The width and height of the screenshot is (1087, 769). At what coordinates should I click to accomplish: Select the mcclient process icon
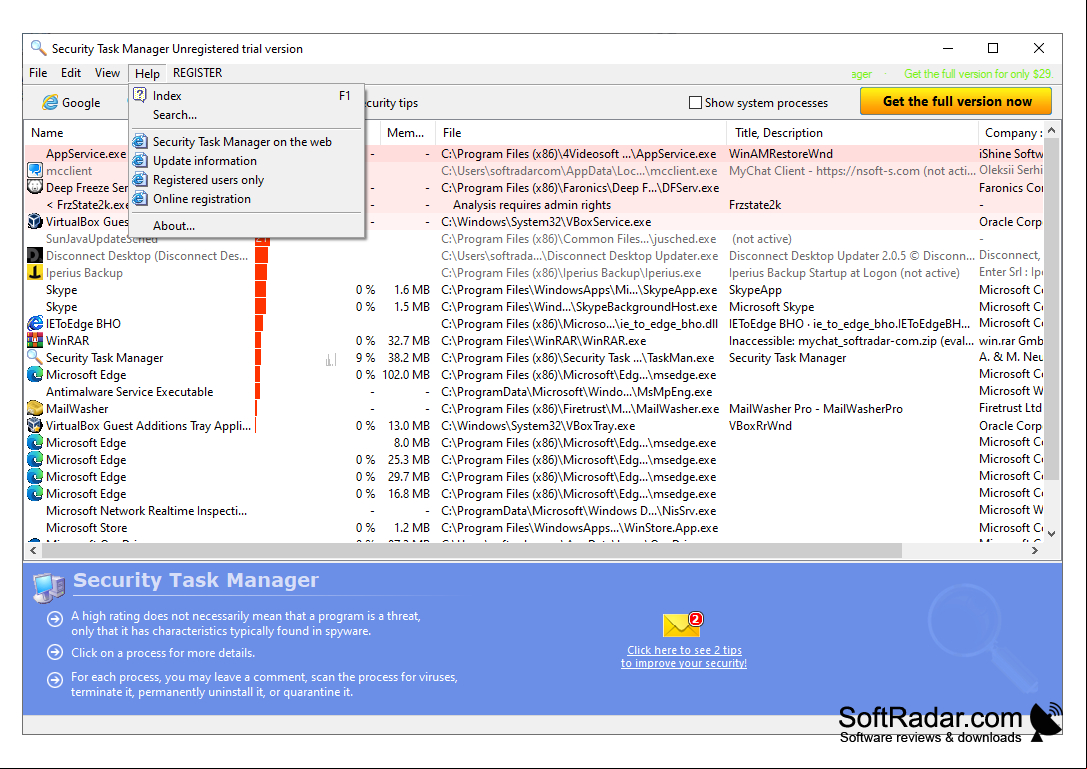[35, 171]
